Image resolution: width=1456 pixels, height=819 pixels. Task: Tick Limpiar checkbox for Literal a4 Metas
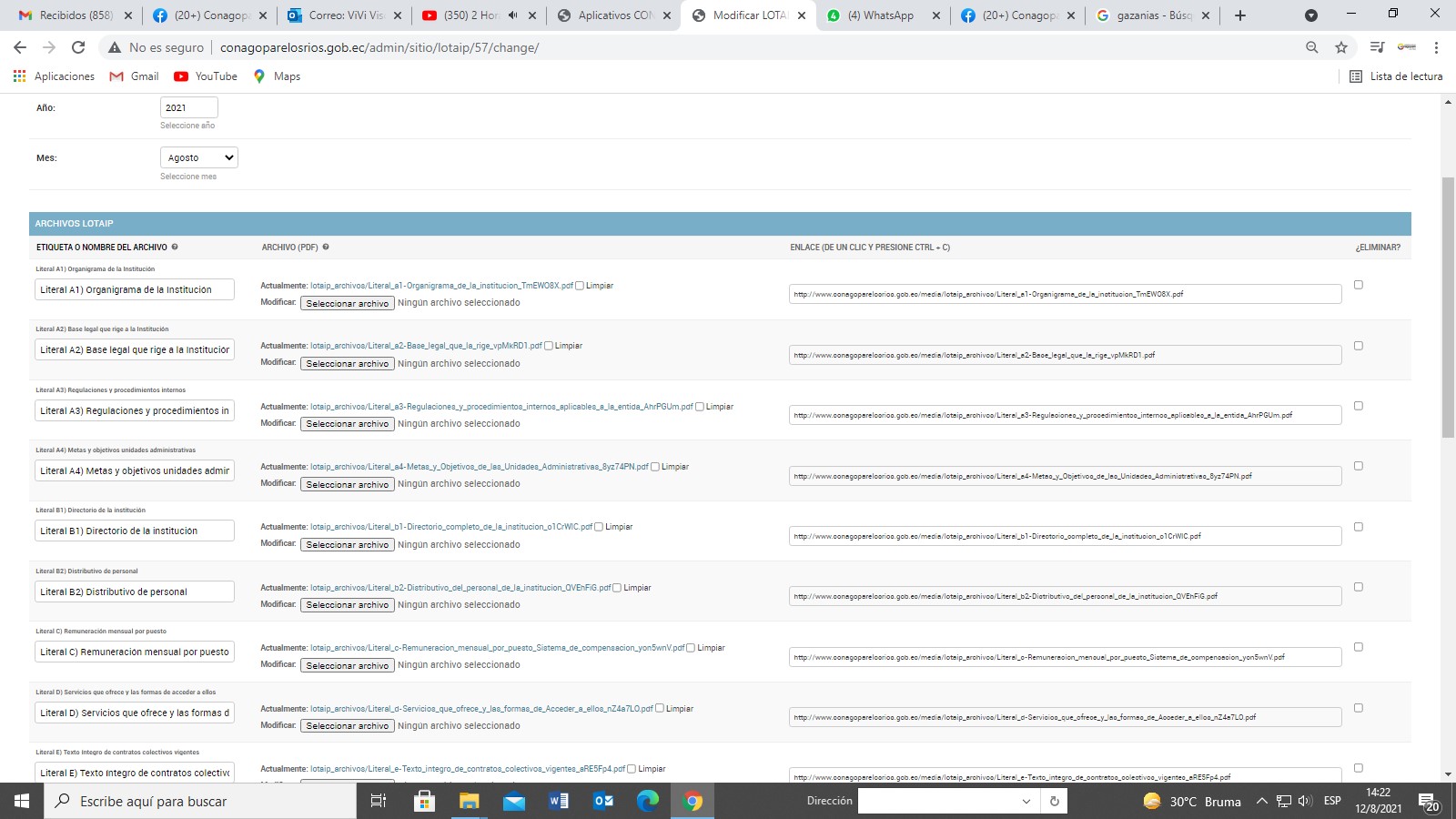tap(654, 467)
